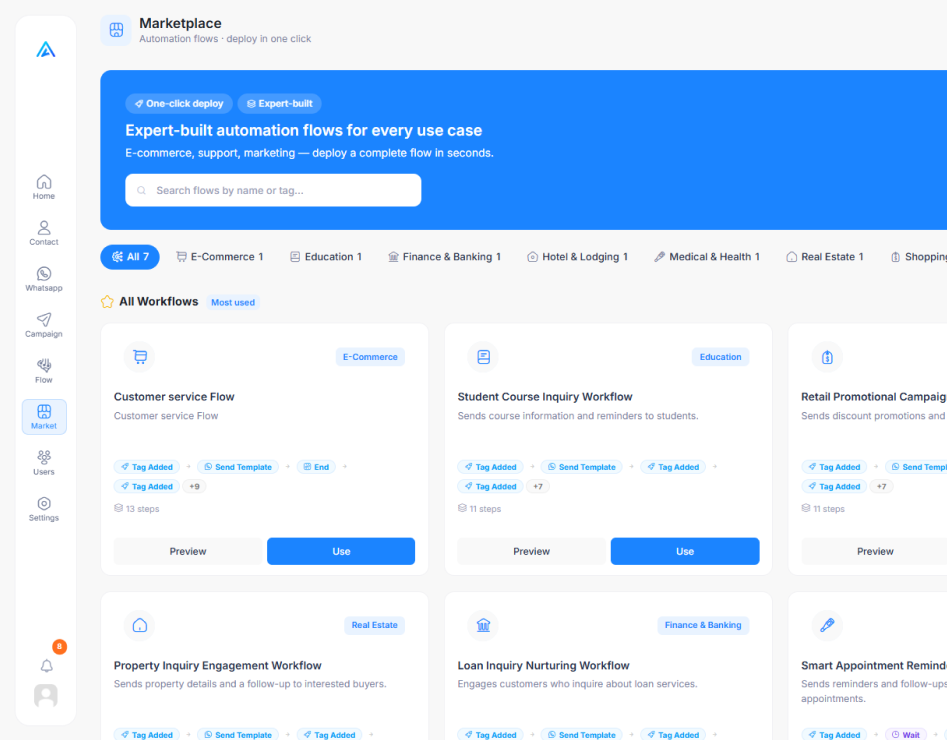The height and width of the screenshot is (740, 947).
Task: Open notifications bell with badge
Action: click(47, 665)
